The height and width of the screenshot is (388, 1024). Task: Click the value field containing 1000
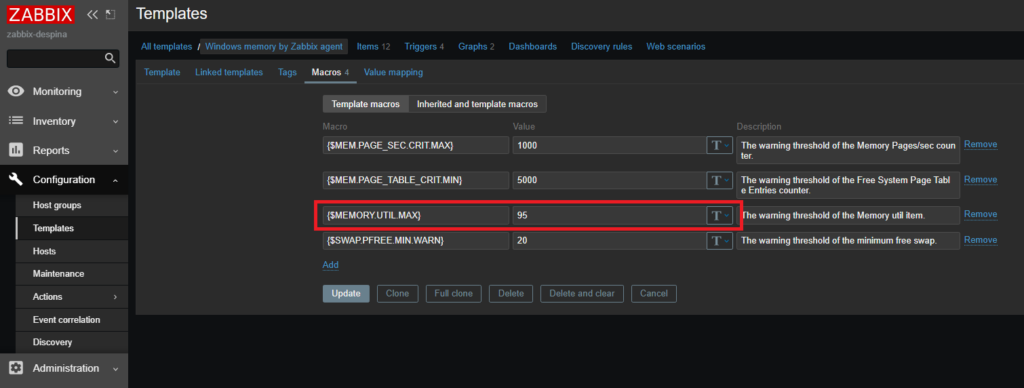(609, 145)
